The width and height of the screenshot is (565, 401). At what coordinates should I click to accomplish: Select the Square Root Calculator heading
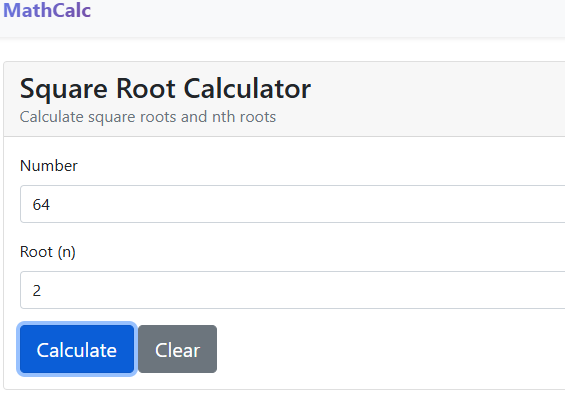(x=165, y=89)
